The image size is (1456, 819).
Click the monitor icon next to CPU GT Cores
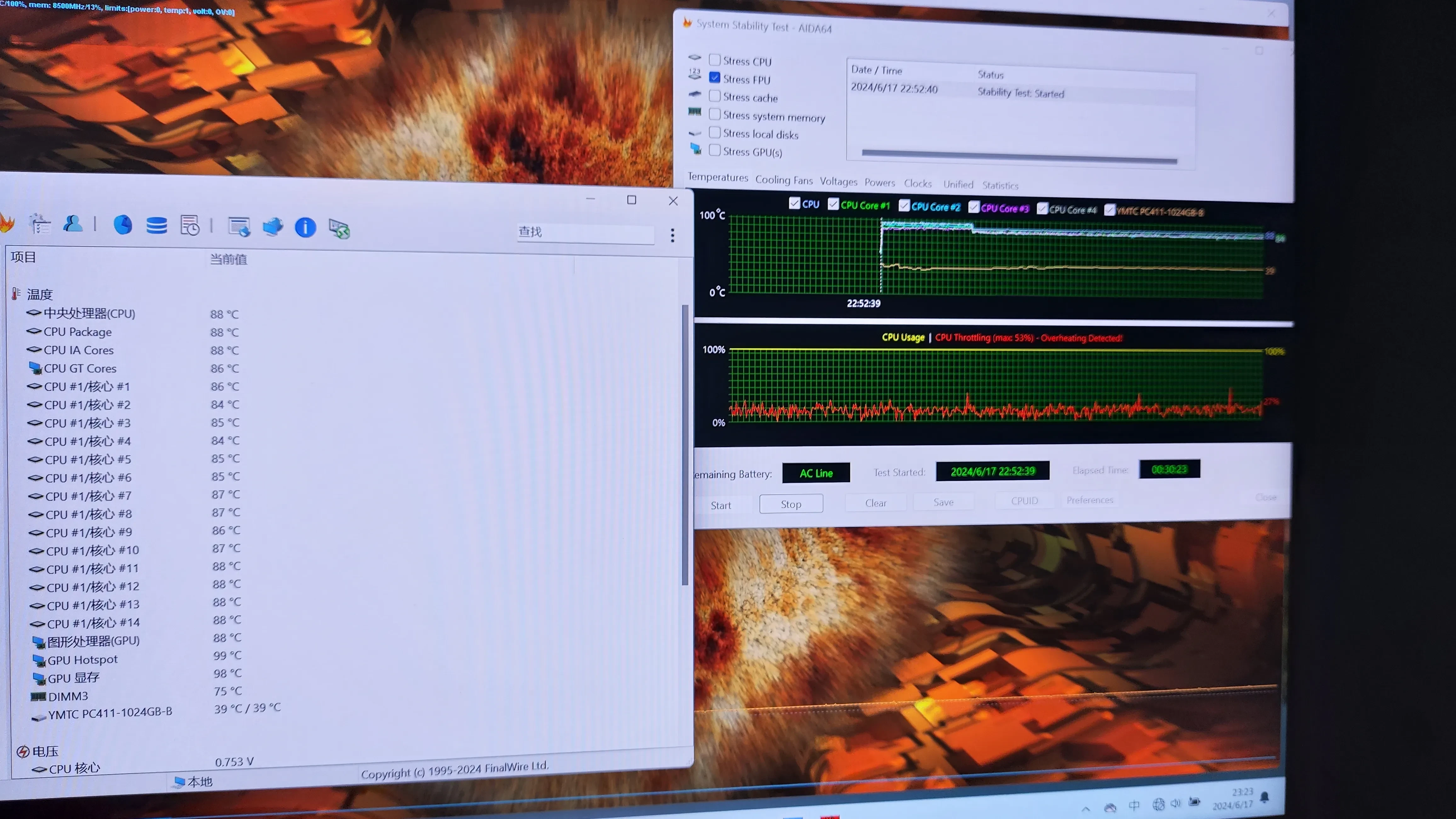coord(35,368)
